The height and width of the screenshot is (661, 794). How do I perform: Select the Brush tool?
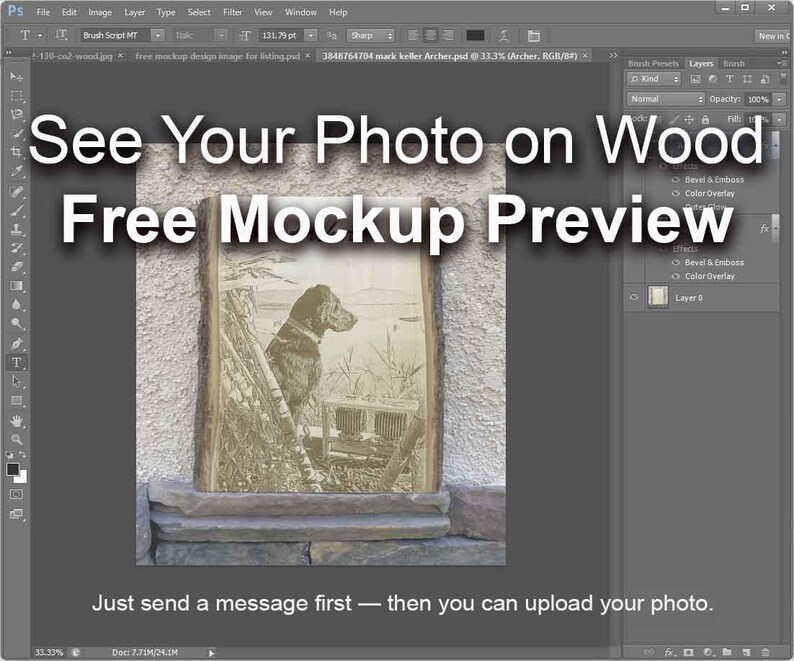(16, 210)
